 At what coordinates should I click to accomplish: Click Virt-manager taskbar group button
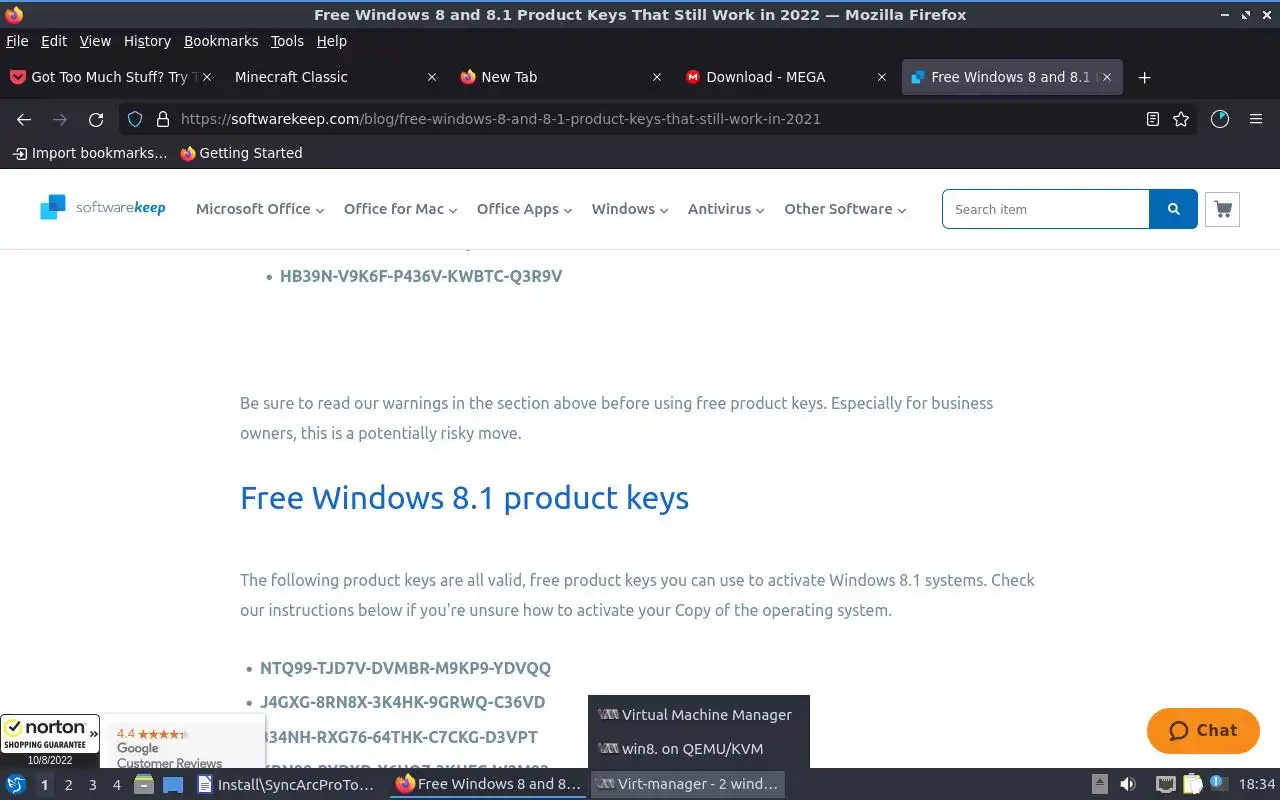(x=688, y=784)
